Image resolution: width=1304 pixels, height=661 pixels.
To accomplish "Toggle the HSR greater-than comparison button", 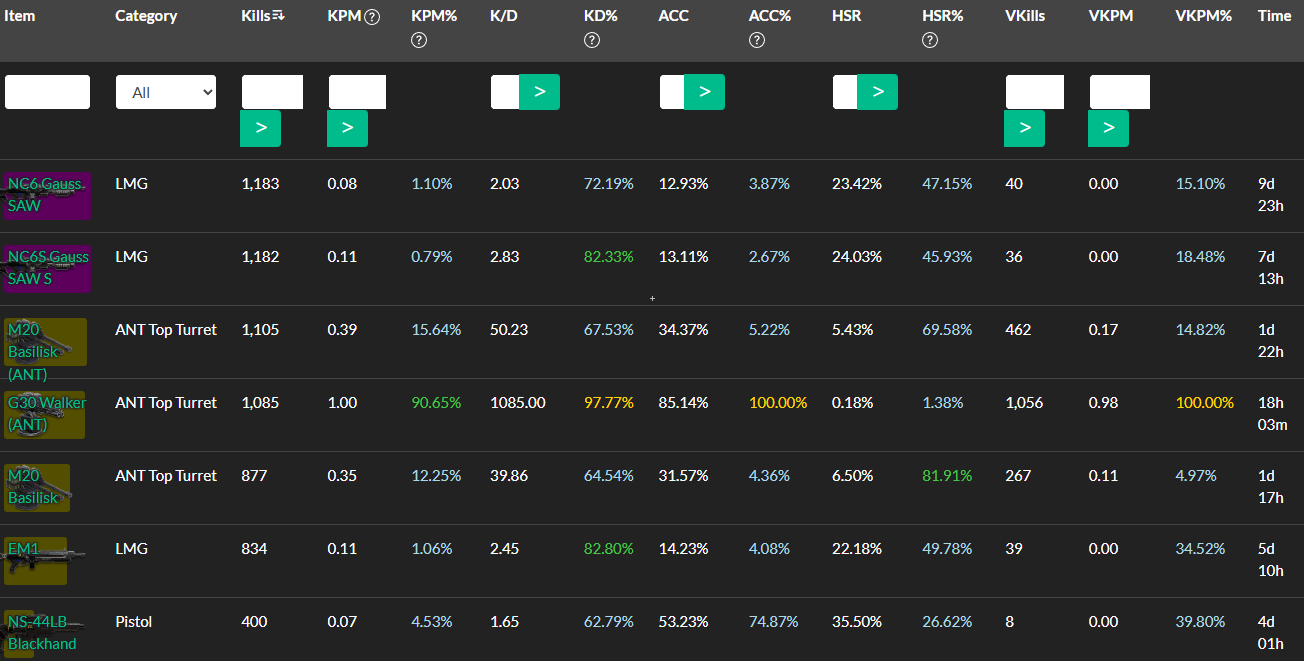I will [877, 92].
